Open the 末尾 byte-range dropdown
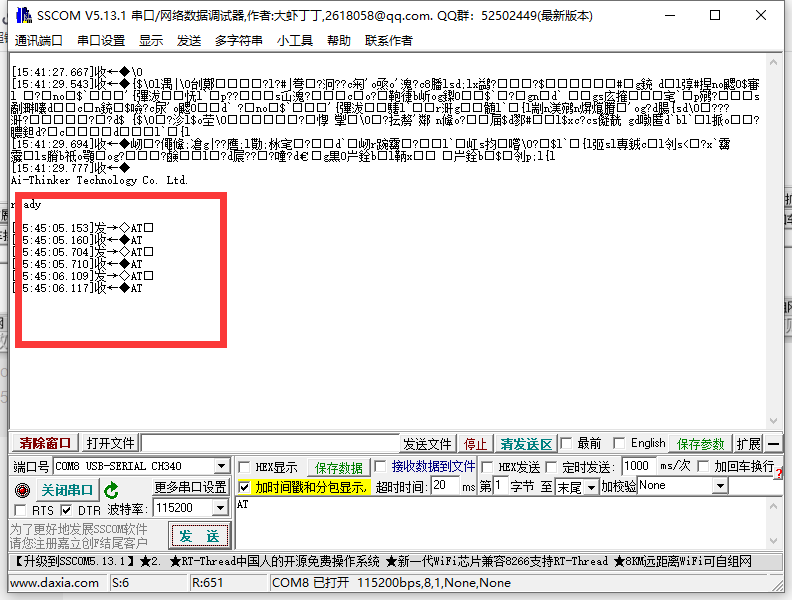 tap(590, 487)
